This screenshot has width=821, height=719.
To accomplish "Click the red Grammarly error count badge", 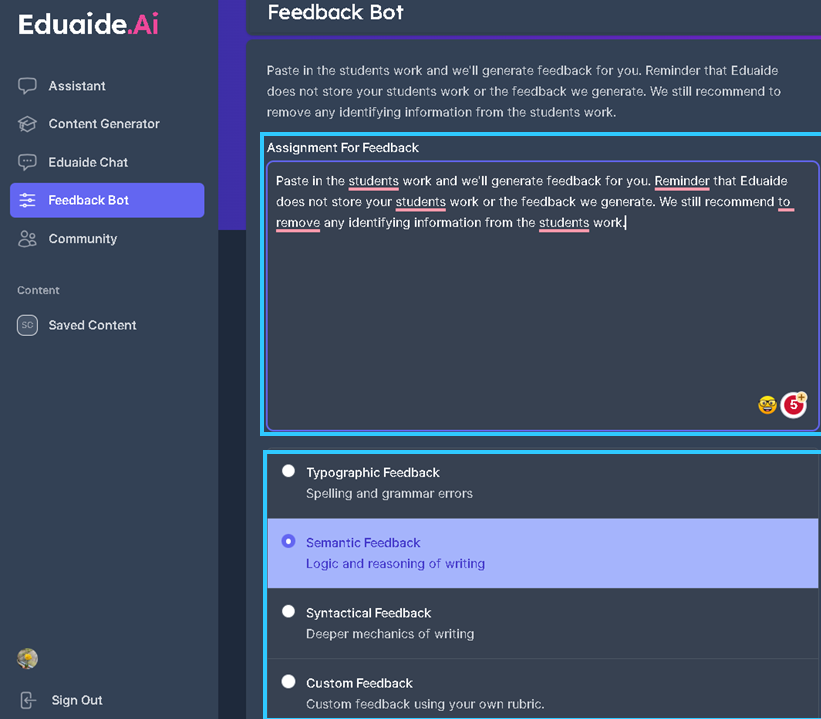I will click(794, 404).
